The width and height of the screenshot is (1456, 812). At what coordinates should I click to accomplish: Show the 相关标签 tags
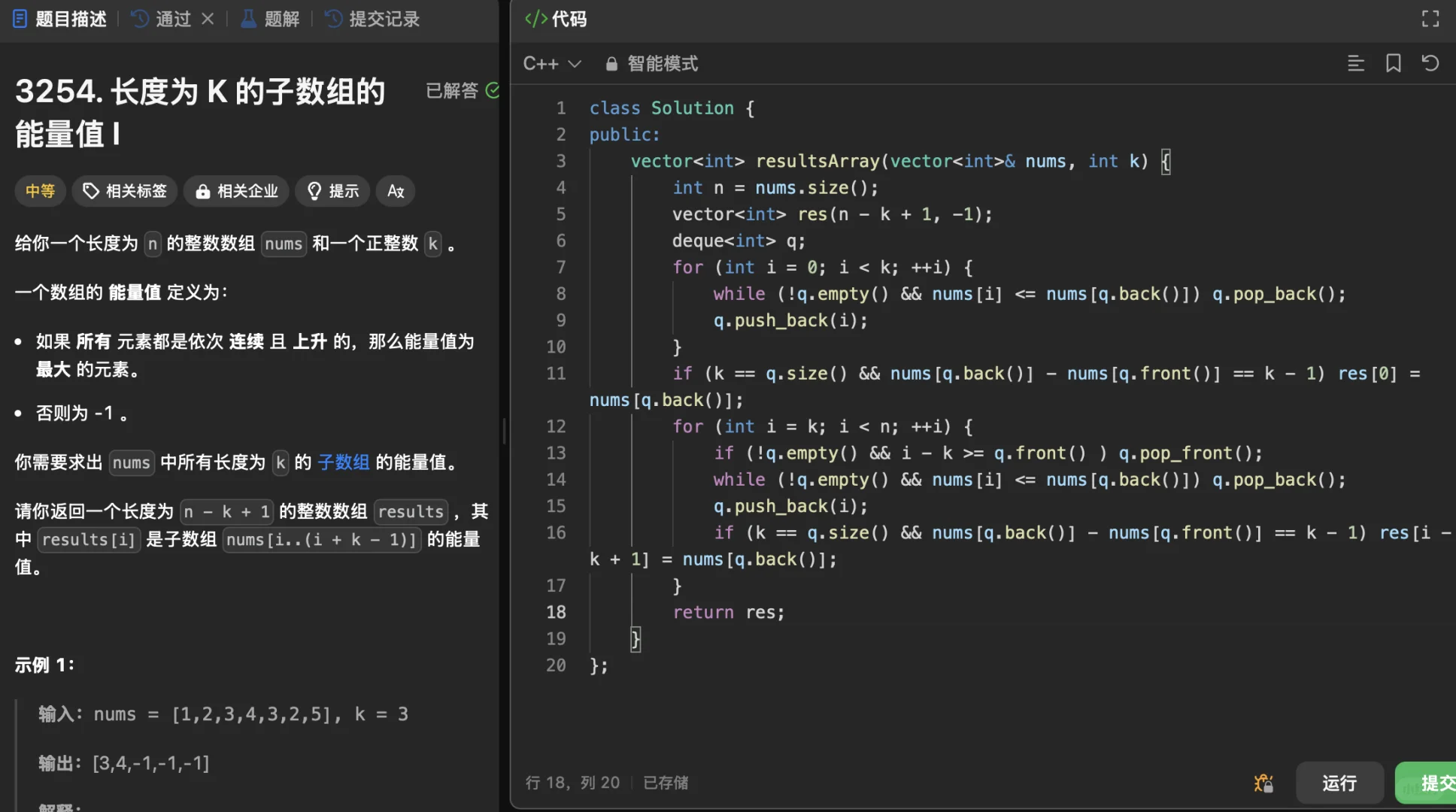(x=125, y=191)
